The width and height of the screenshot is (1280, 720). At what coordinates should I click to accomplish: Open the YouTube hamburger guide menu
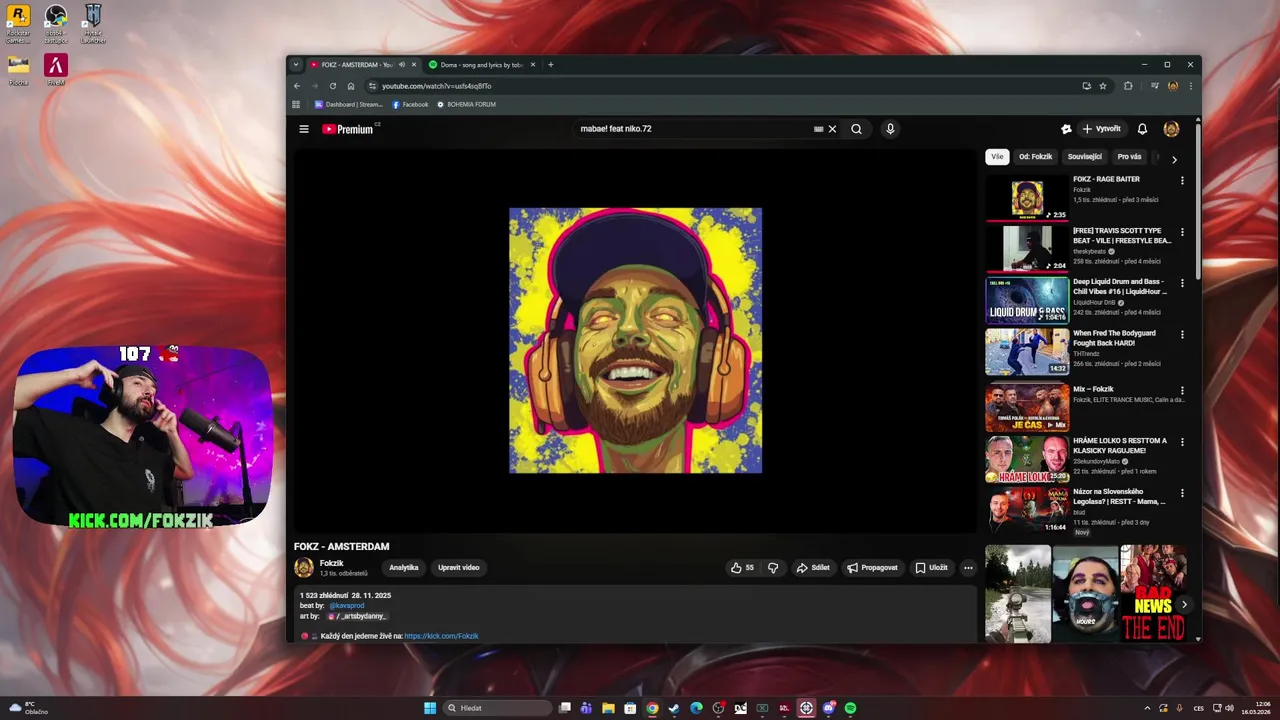point(304,129)
